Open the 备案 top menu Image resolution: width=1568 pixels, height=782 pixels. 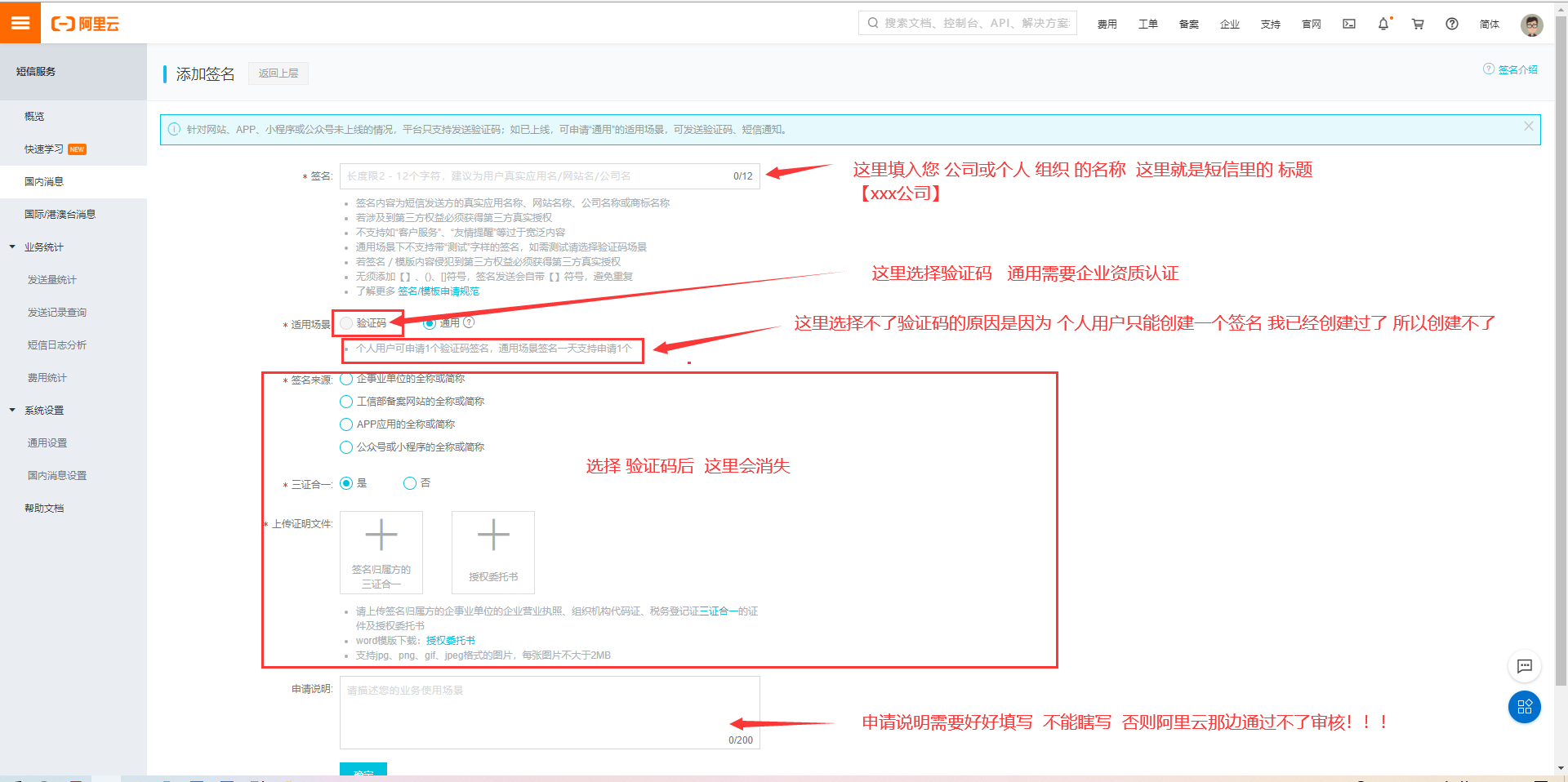(1189, 24)
